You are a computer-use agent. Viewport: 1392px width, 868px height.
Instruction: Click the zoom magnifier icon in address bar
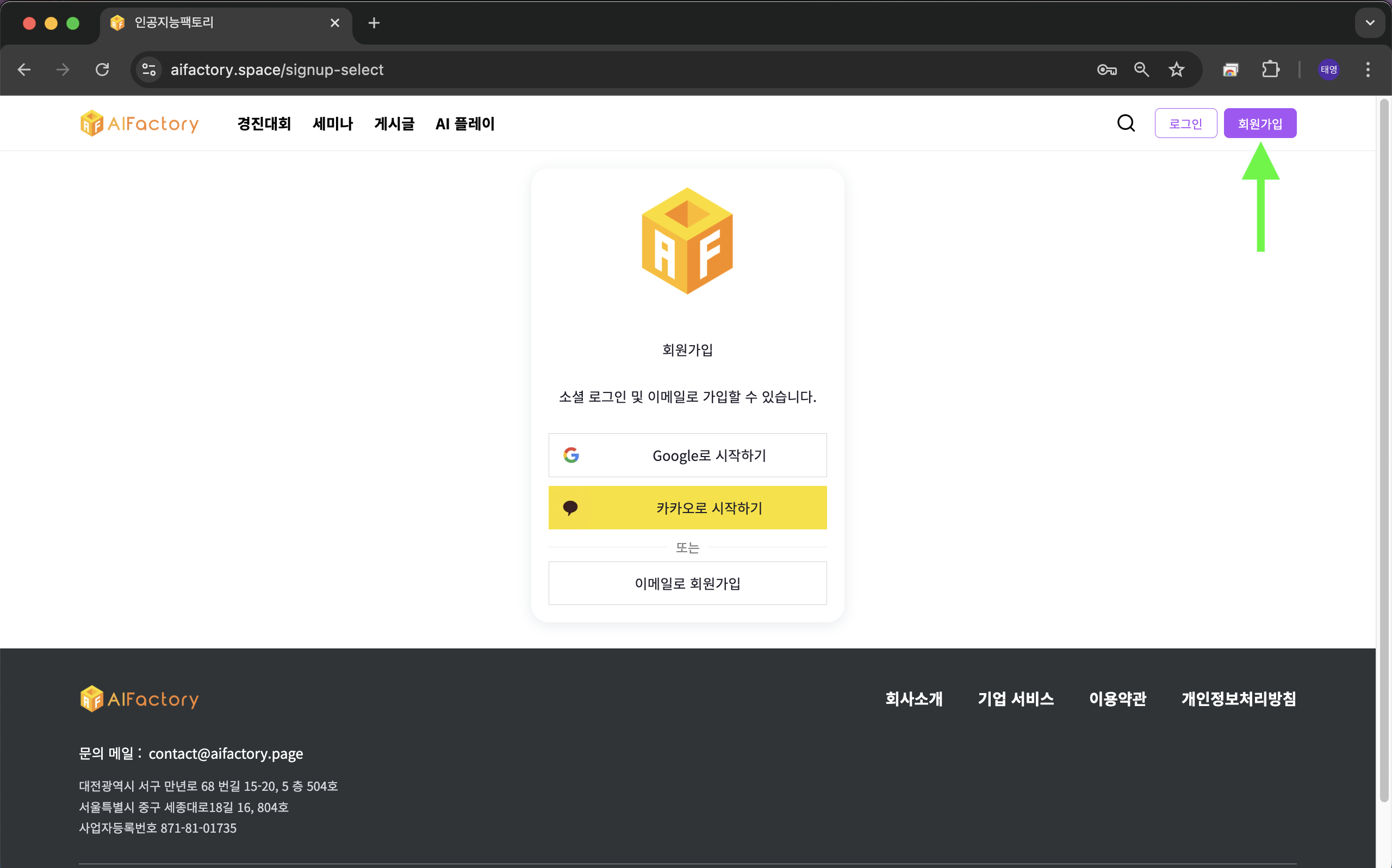(x=1142, y=70)
